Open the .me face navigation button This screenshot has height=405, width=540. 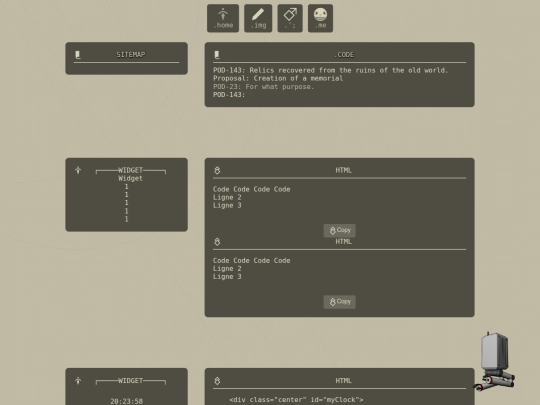coord(320,18)
